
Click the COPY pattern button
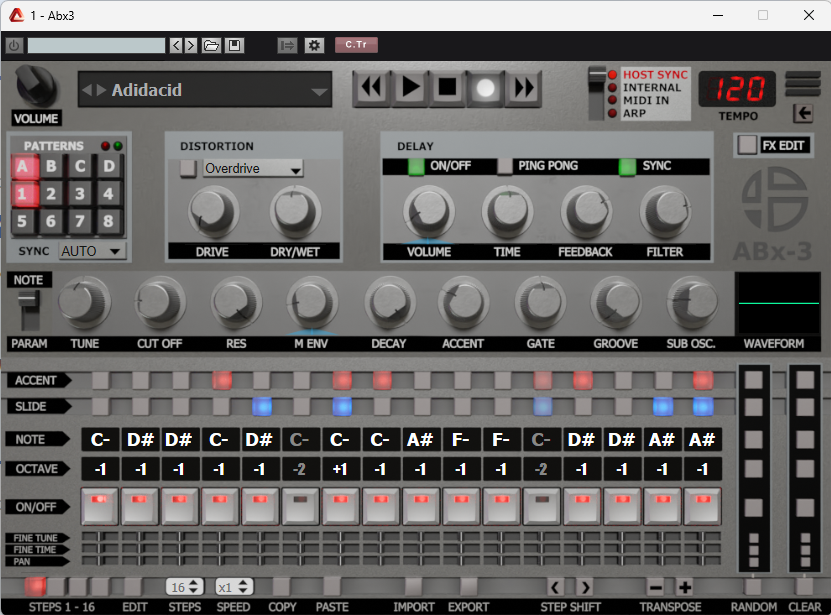[281, 587]
